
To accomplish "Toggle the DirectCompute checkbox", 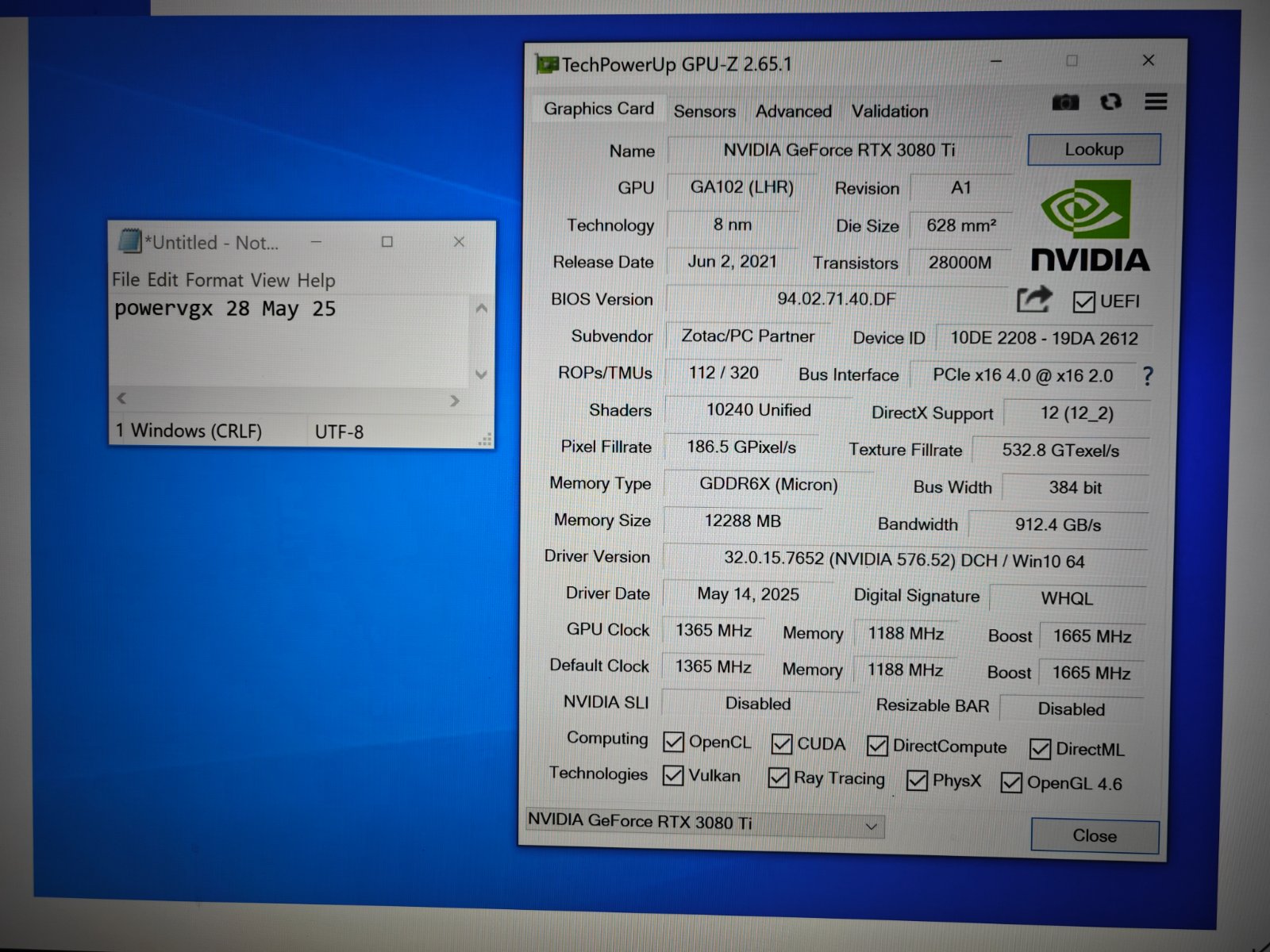I will pyautogui.click(x=877, y=746).
